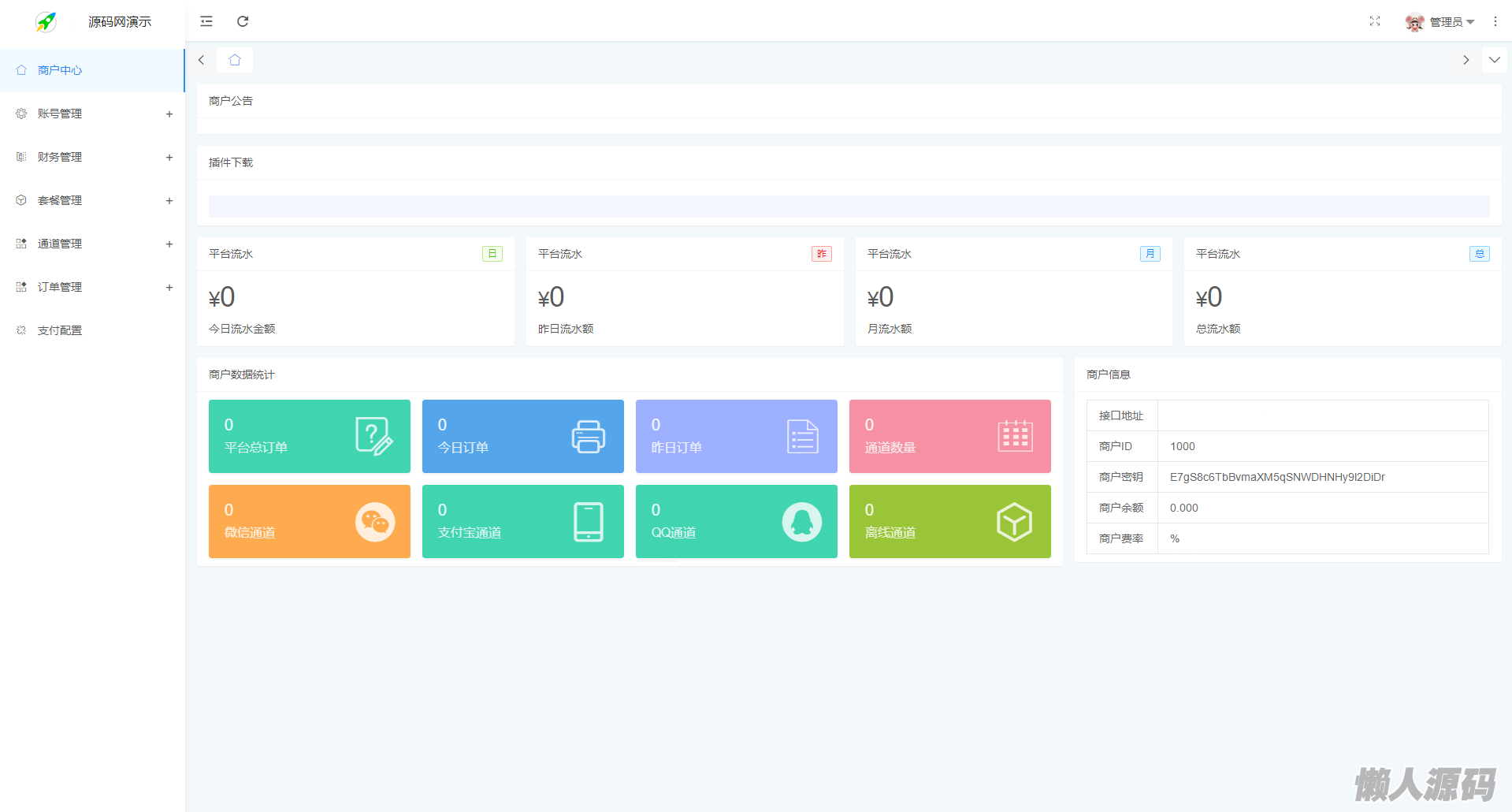Click the WeChat channel icon
The width and height of the screenshot is (1512, 812).
pos(375,522)
